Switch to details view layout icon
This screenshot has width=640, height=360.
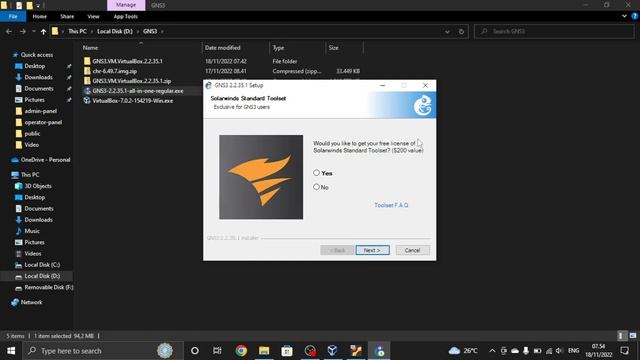tap(621, 336)
